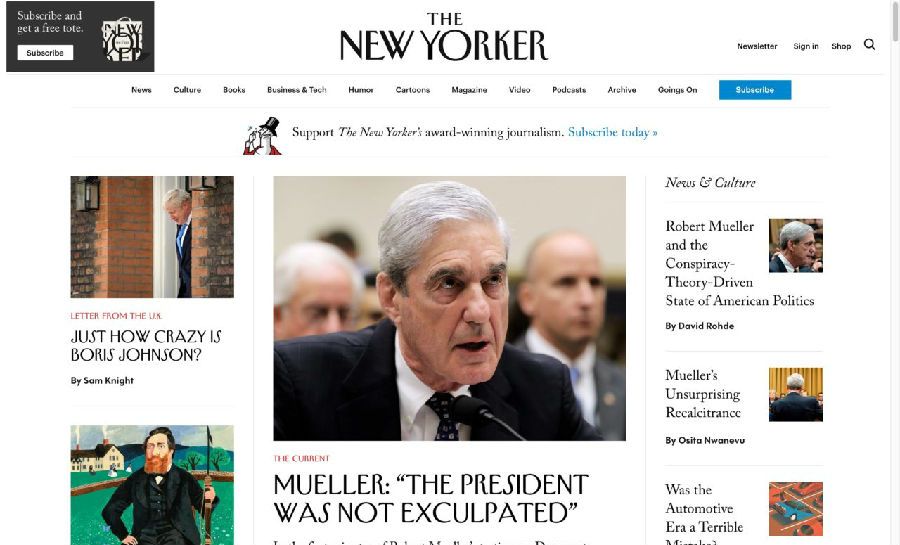Click the tote bag image in ad
This screenshot has height=545, width=900.
click(122, 39)
